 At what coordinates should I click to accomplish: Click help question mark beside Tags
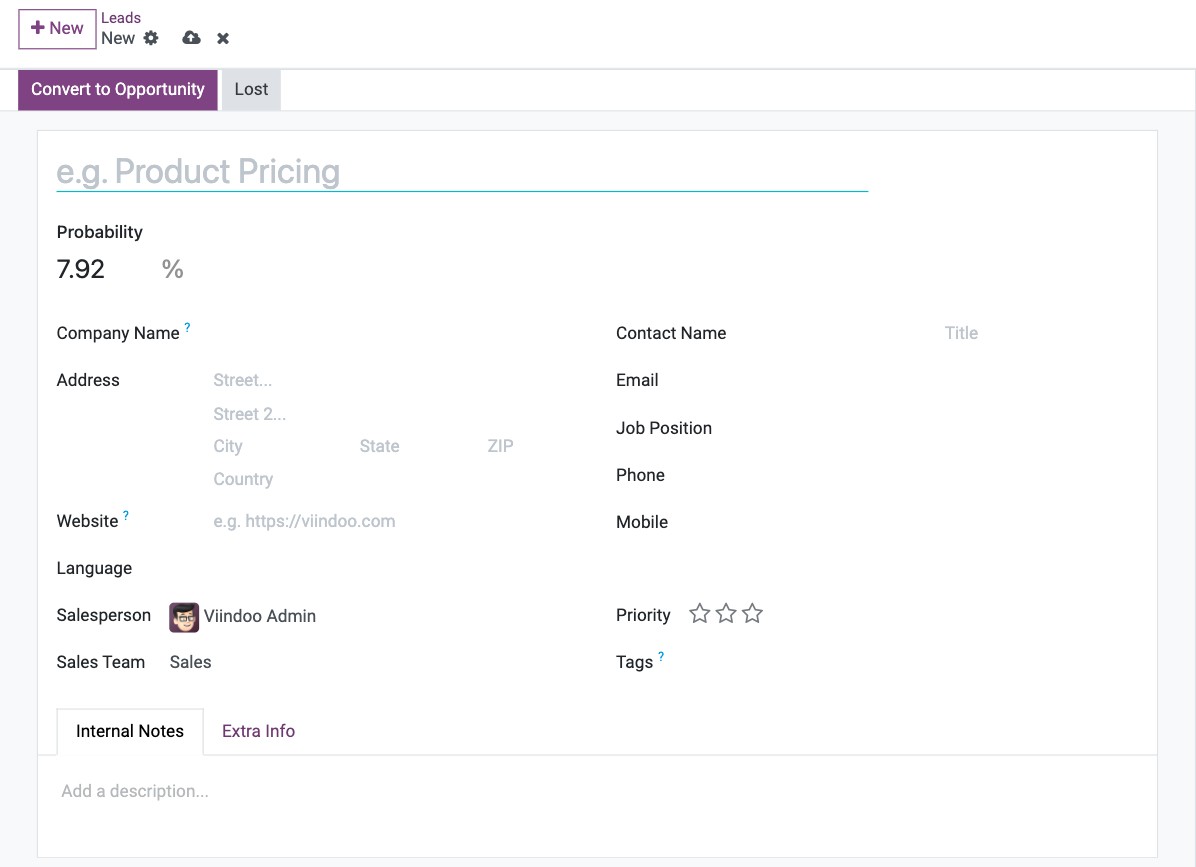click(661, 656)
